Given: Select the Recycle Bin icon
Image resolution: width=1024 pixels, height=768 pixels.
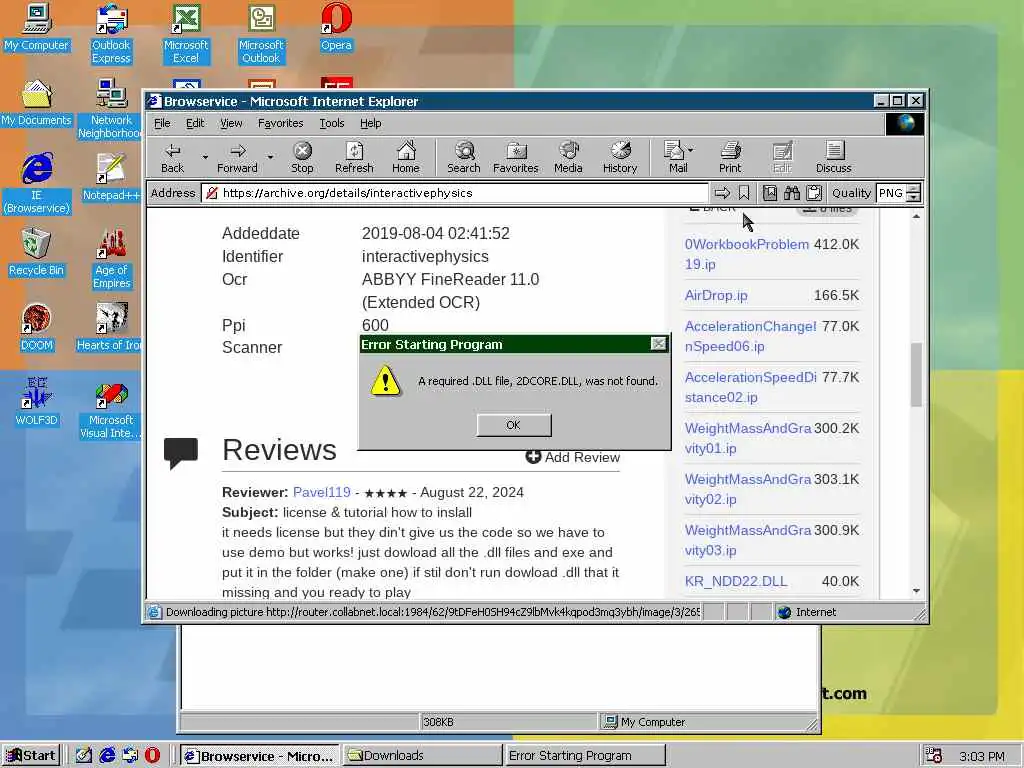Looking at the screenshot, I should pos(37,253).
